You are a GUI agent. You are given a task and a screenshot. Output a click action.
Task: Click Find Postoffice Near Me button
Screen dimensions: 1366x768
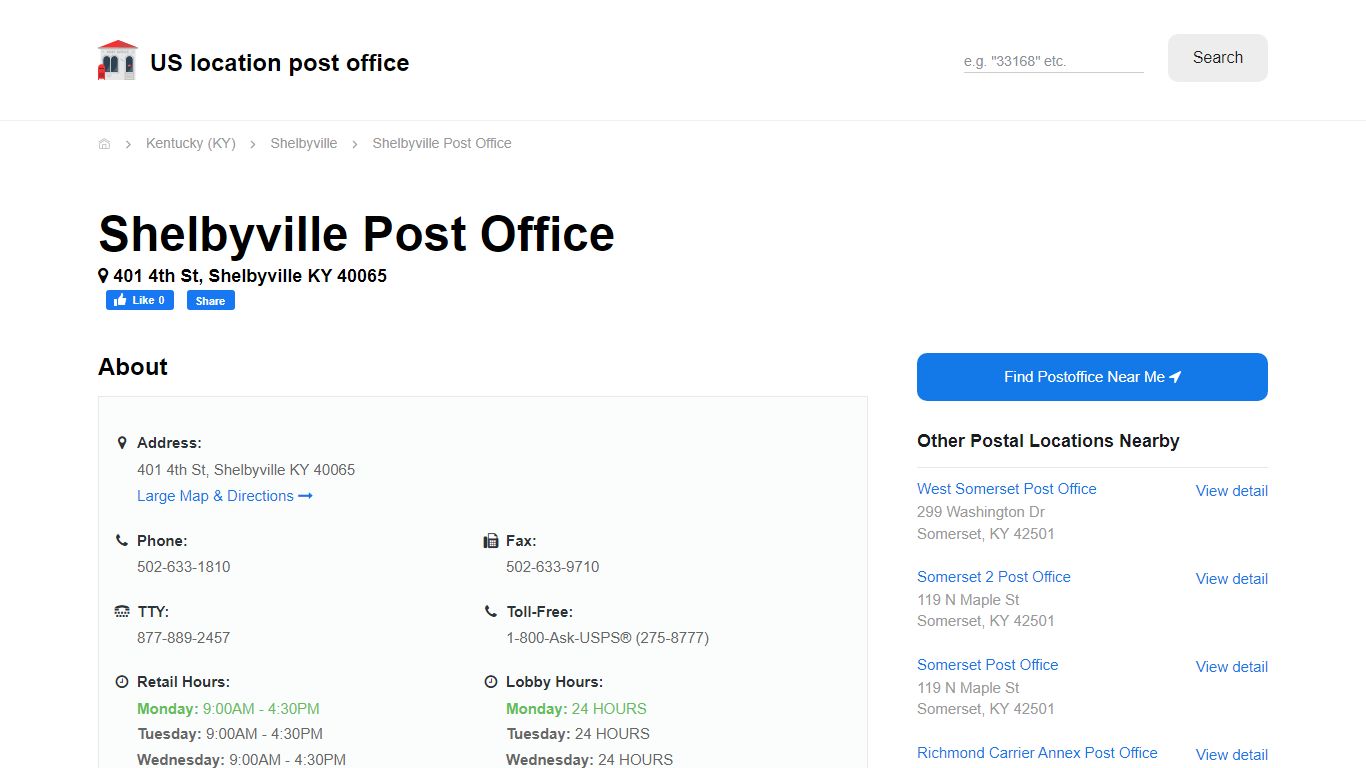1092,377
